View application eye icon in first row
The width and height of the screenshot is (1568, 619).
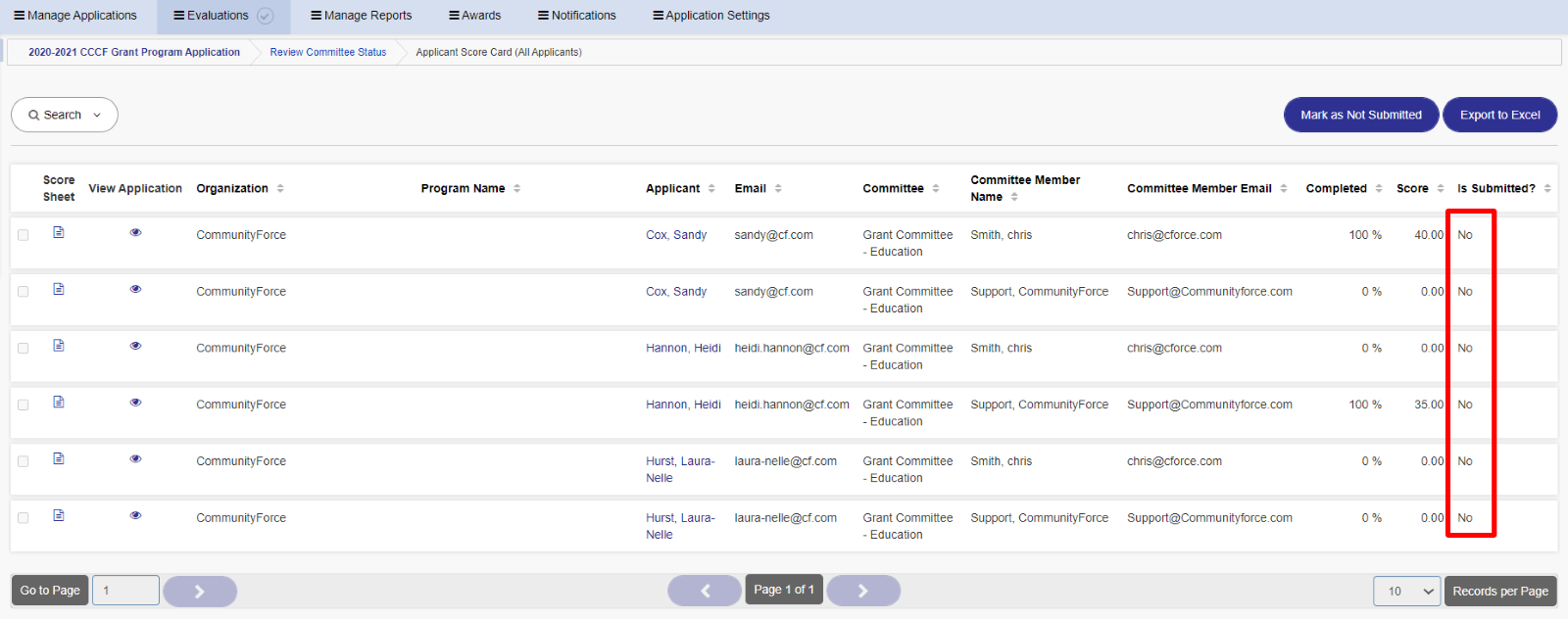coord(136,232)
